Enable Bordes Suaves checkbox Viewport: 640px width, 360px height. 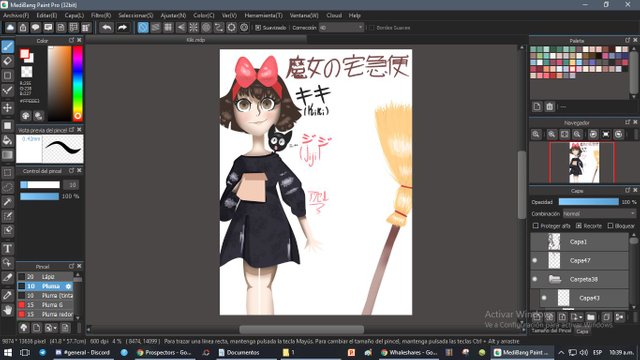click(371, 28)
